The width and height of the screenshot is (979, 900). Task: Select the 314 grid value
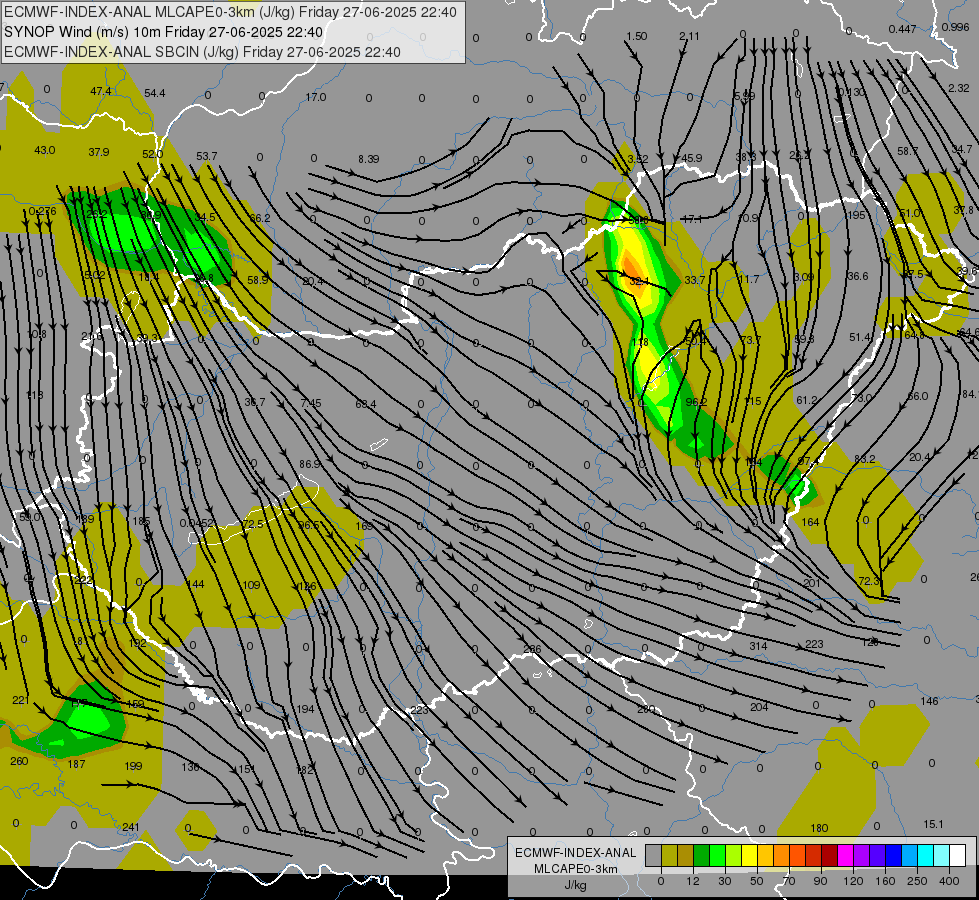coord(758,646)
